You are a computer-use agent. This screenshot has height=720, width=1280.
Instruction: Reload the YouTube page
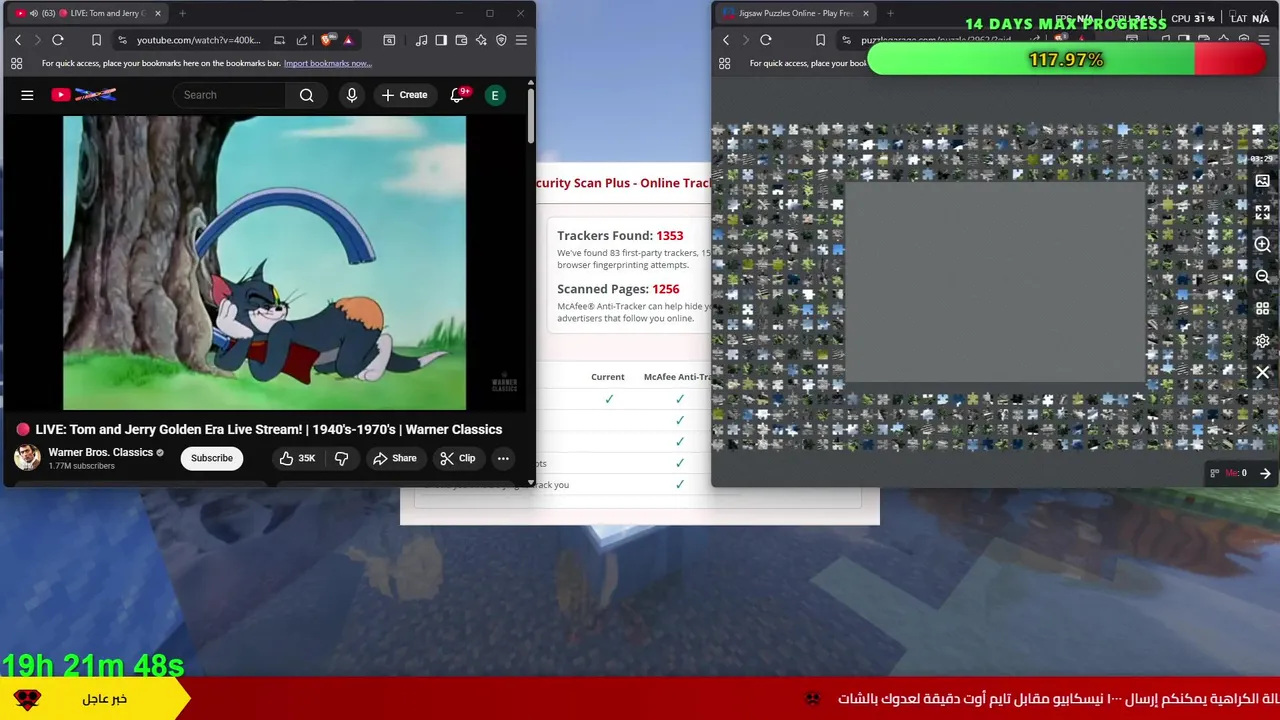[x=58, y=40]
